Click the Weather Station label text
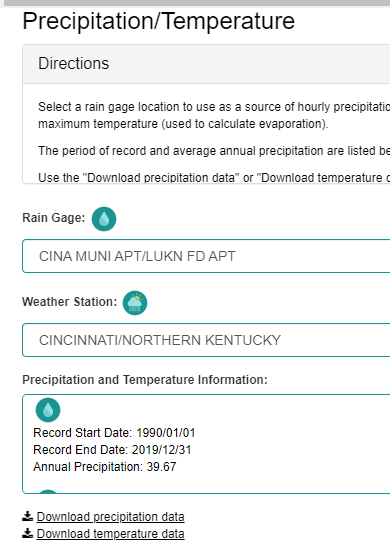The height and width of the screenshot is (555, 390). coord(69,302)
